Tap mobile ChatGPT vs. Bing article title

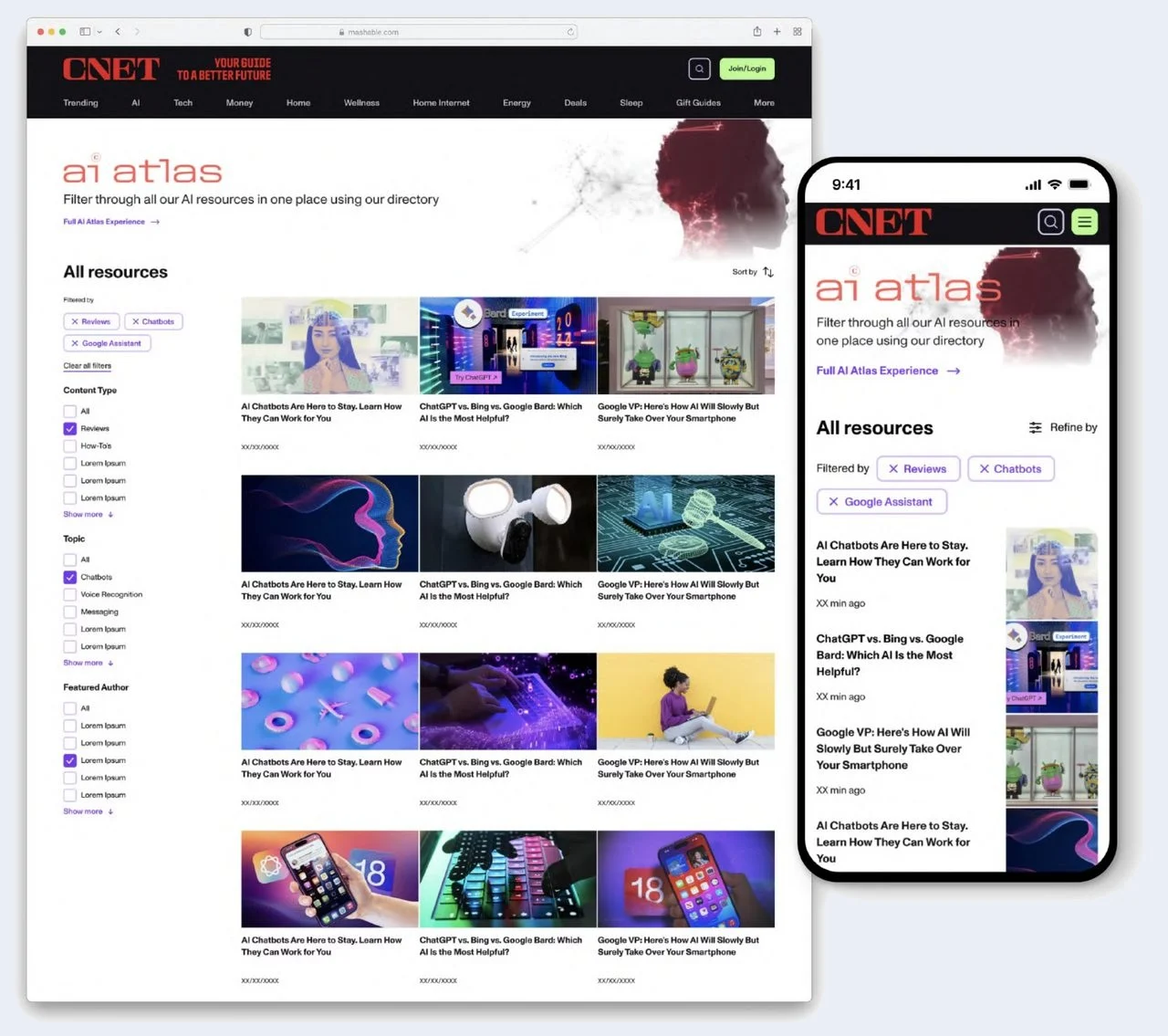(890, 655)
